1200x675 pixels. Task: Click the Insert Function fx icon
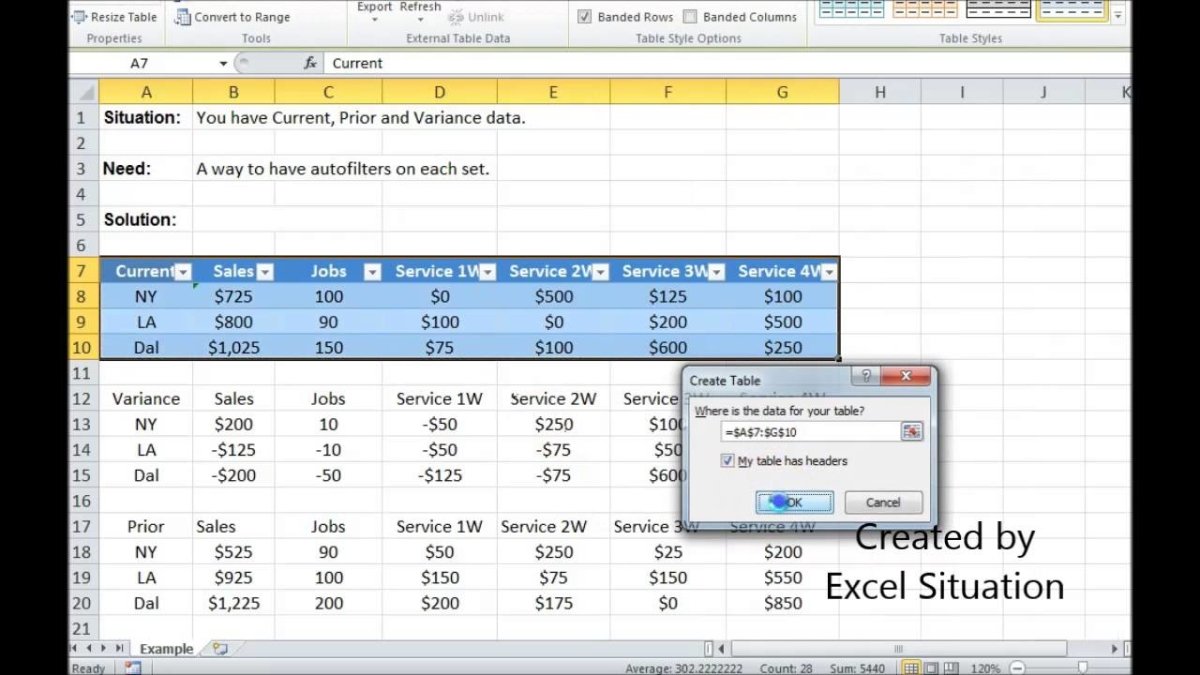pyautogui.click(x=310, y=63)
